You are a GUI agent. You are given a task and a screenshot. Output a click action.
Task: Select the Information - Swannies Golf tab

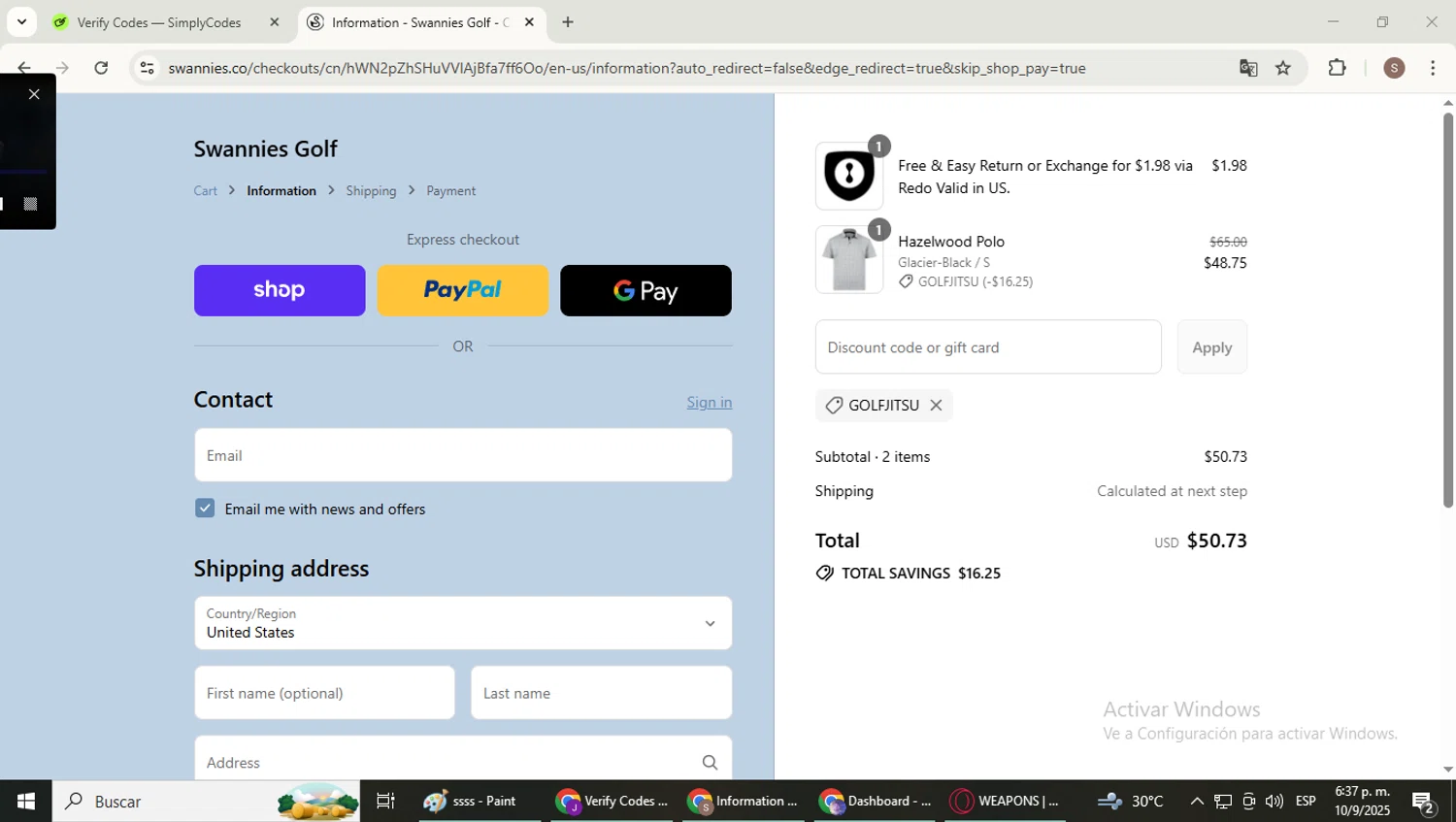[x=422, y=21]
